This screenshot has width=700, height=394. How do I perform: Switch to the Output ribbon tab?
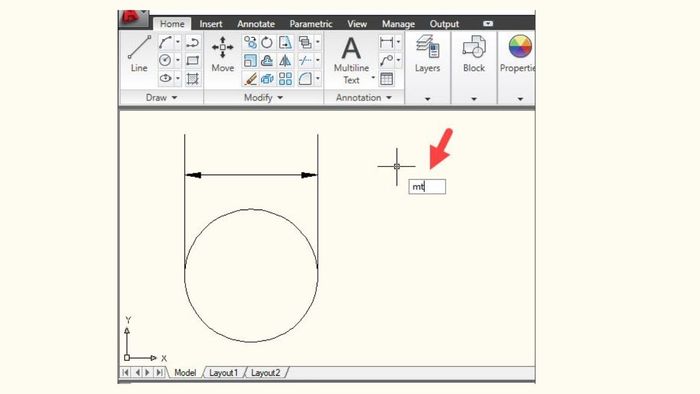tap(444, 24)
